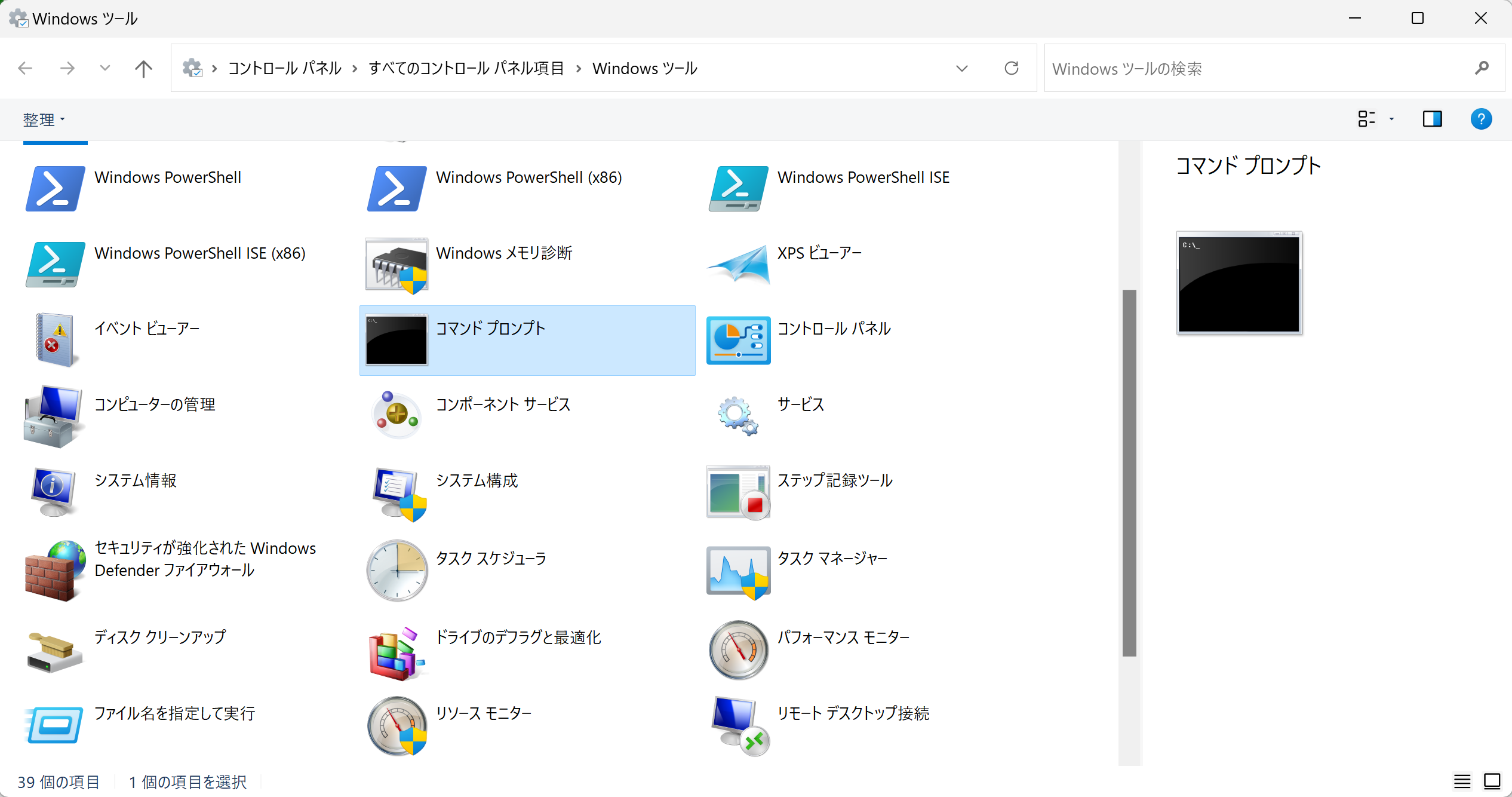Switch to details view in status bar
This screenshot has height=797, width=1512.
click(1462, 781)
